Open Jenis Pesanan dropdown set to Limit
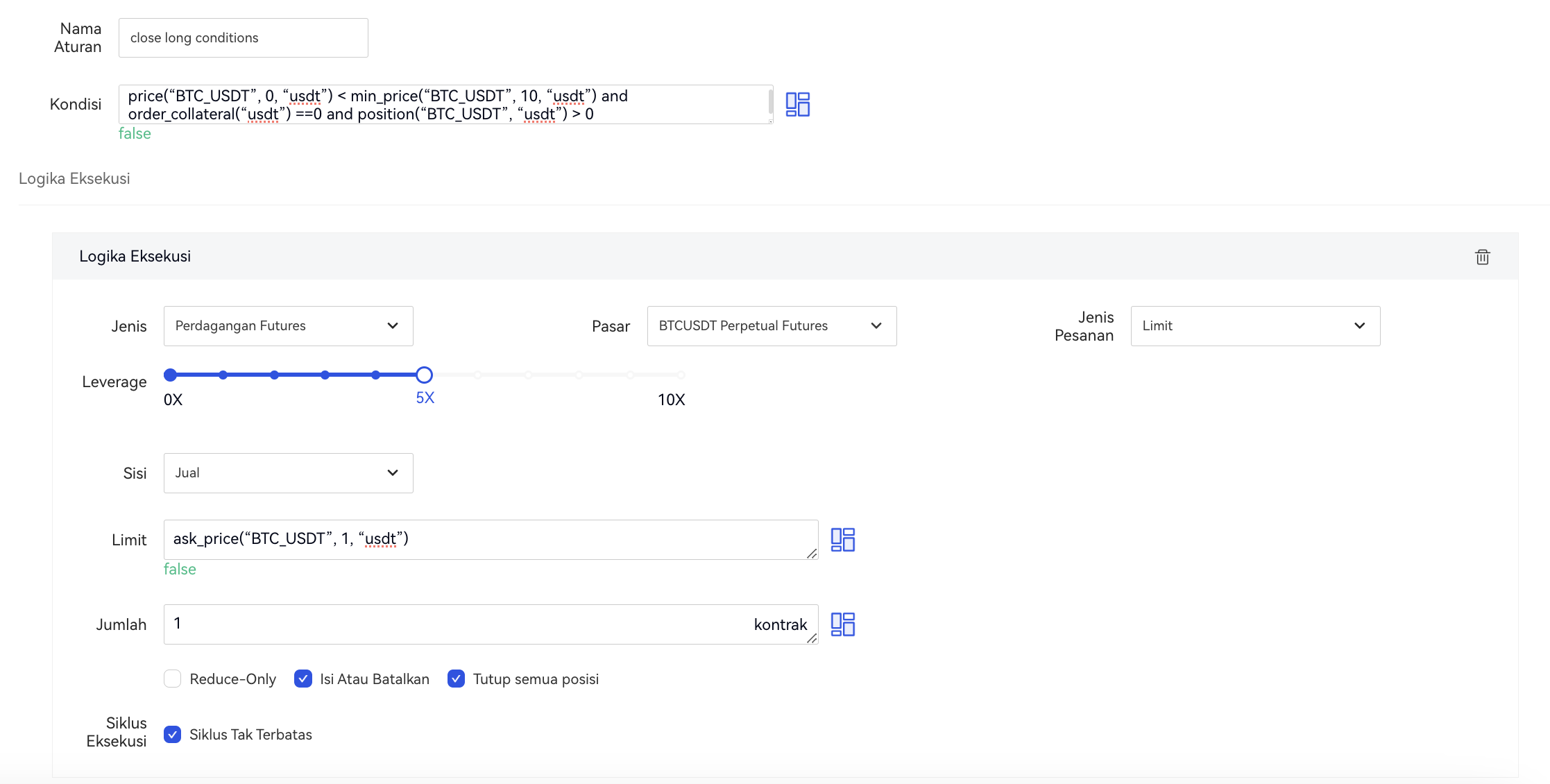Screen dimensions: 1550x784 [x=1254, y=326]
